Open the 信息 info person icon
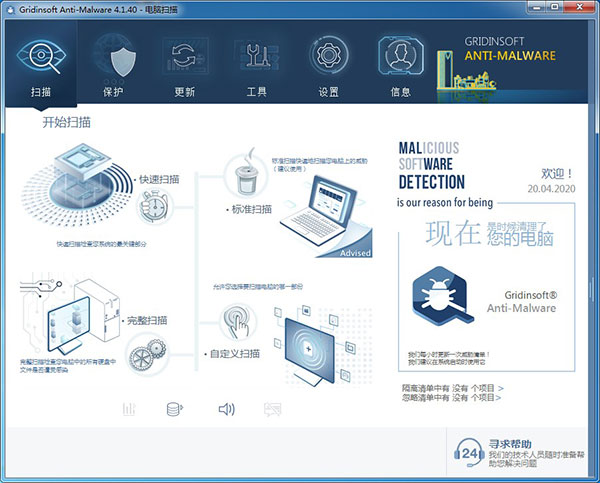Viewport: 600px width, 483px height. coord(401,56)
